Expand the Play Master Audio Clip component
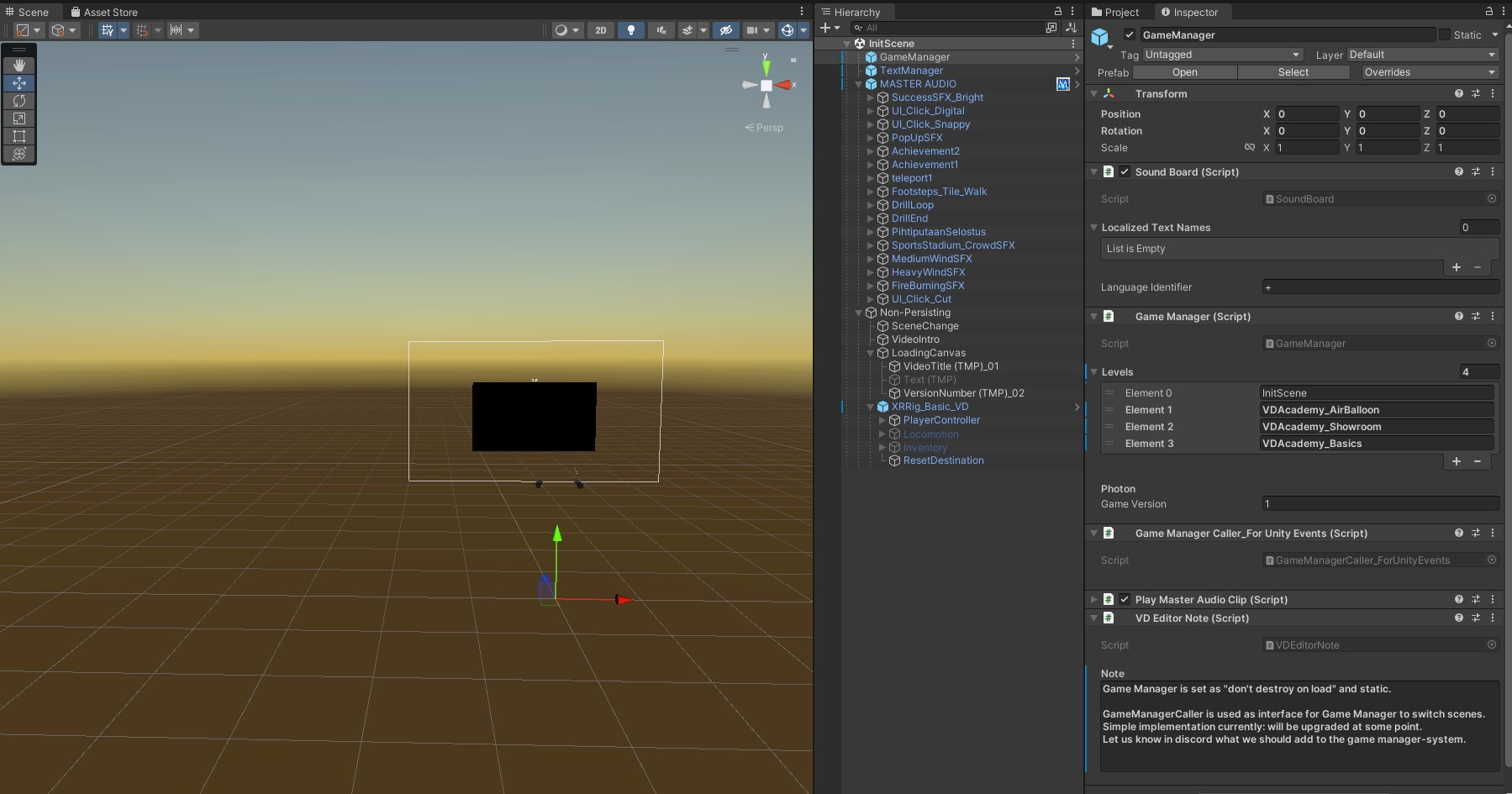The height and width of the screenshot is (794, 1512). (x=1093, y=600)
